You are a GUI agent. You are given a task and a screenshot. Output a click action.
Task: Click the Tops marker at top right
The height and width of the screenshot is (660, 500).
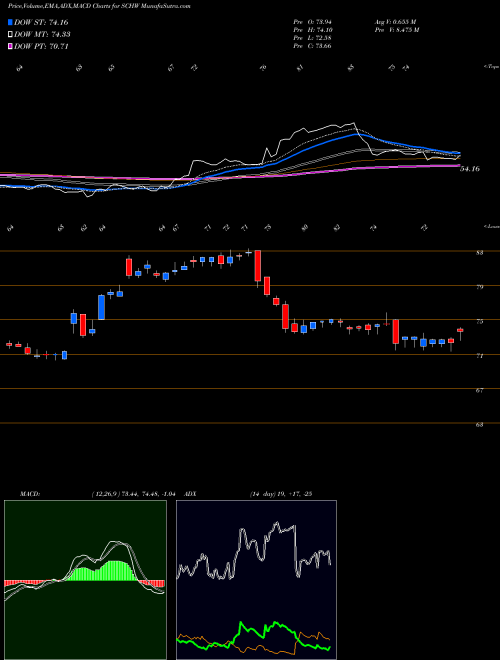point(492,67)
